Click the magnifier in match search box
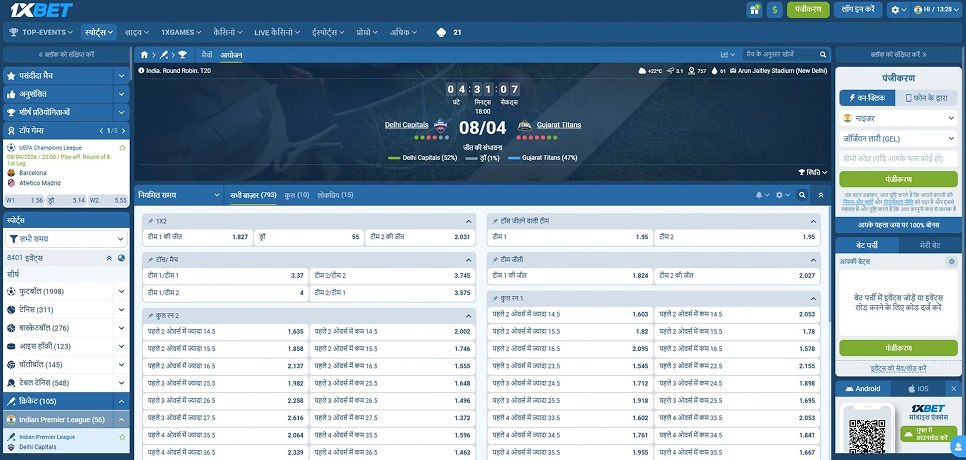 coord(822,54)
